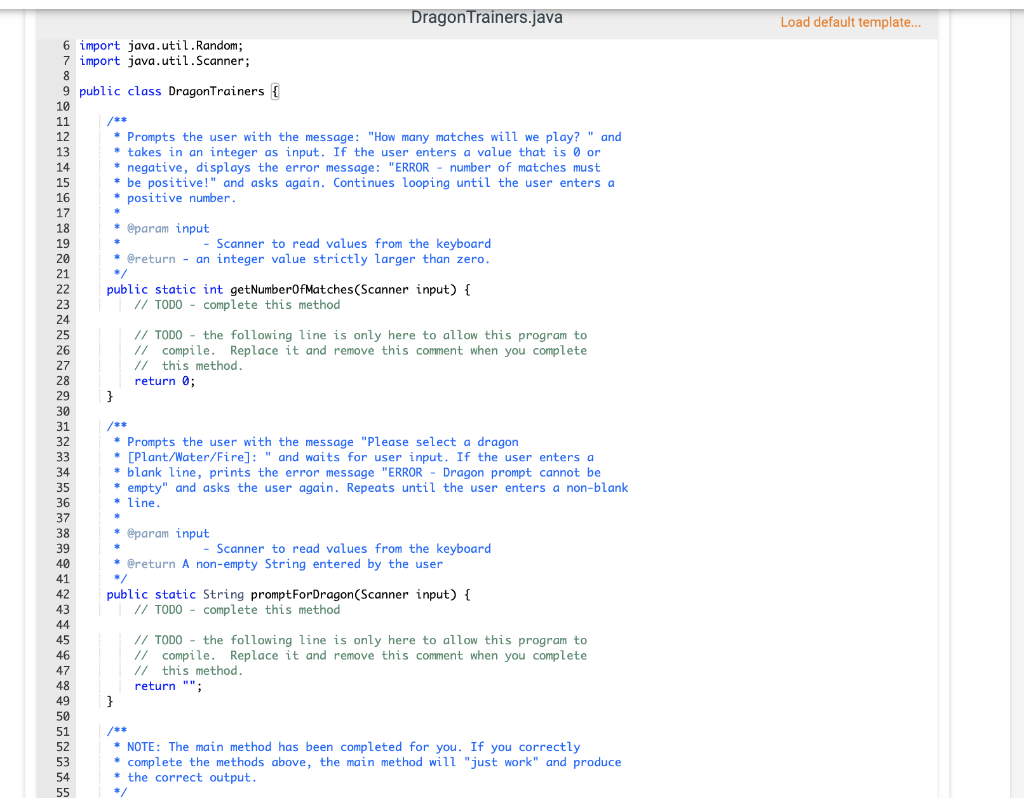The height and width of the screenshot is (798, 1024).
Task: Click the 'be positive!" and asks again' comment line
Action: pos(364,183)
